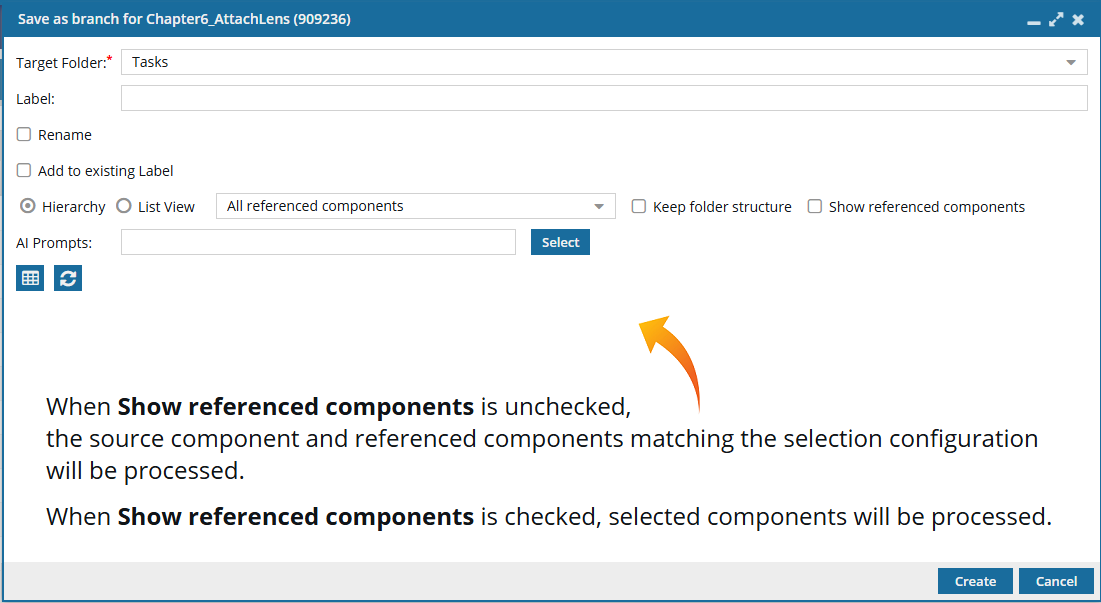Close the dialog with the X icon
The image size is (1101, 603).
(1079, 20)
